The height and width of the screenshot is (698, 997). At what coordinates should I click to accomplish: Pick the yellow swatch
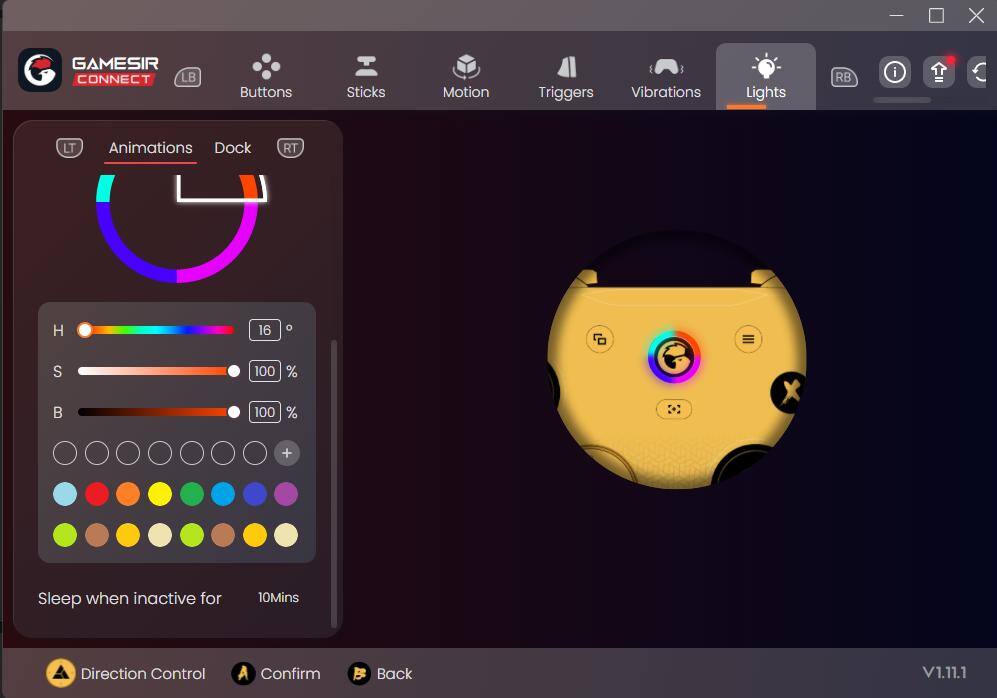tap(160, 494)
